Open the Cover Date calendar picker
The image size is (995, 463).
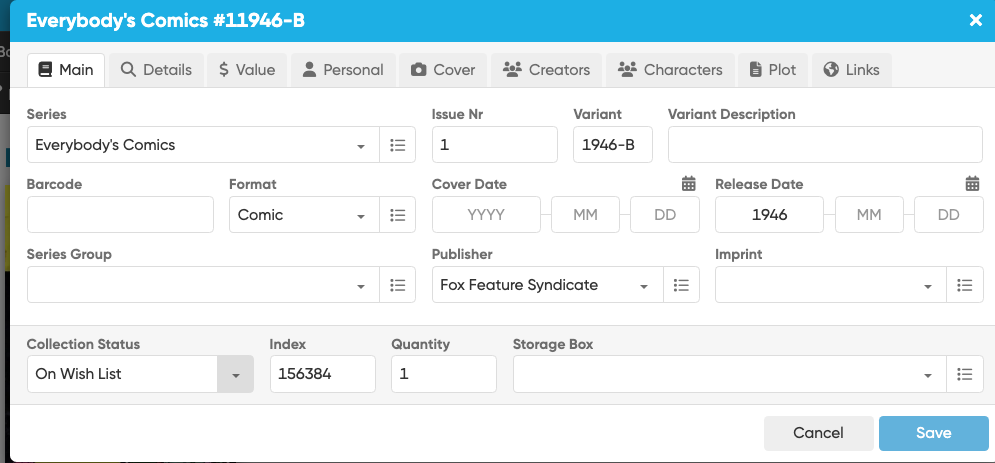[688, 184]
